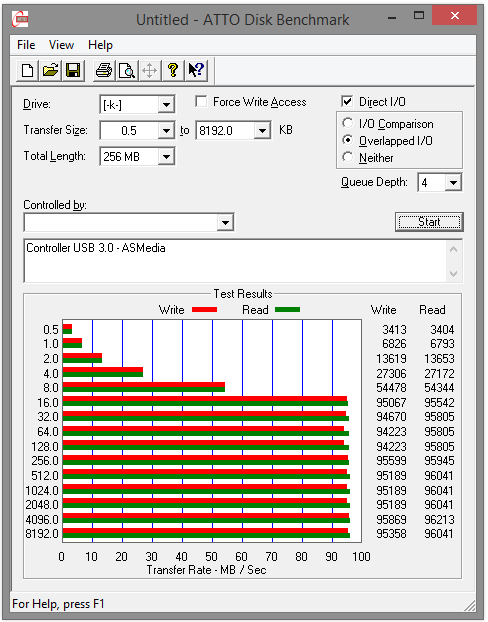Click the read value 3404

[x=442, y=330]
